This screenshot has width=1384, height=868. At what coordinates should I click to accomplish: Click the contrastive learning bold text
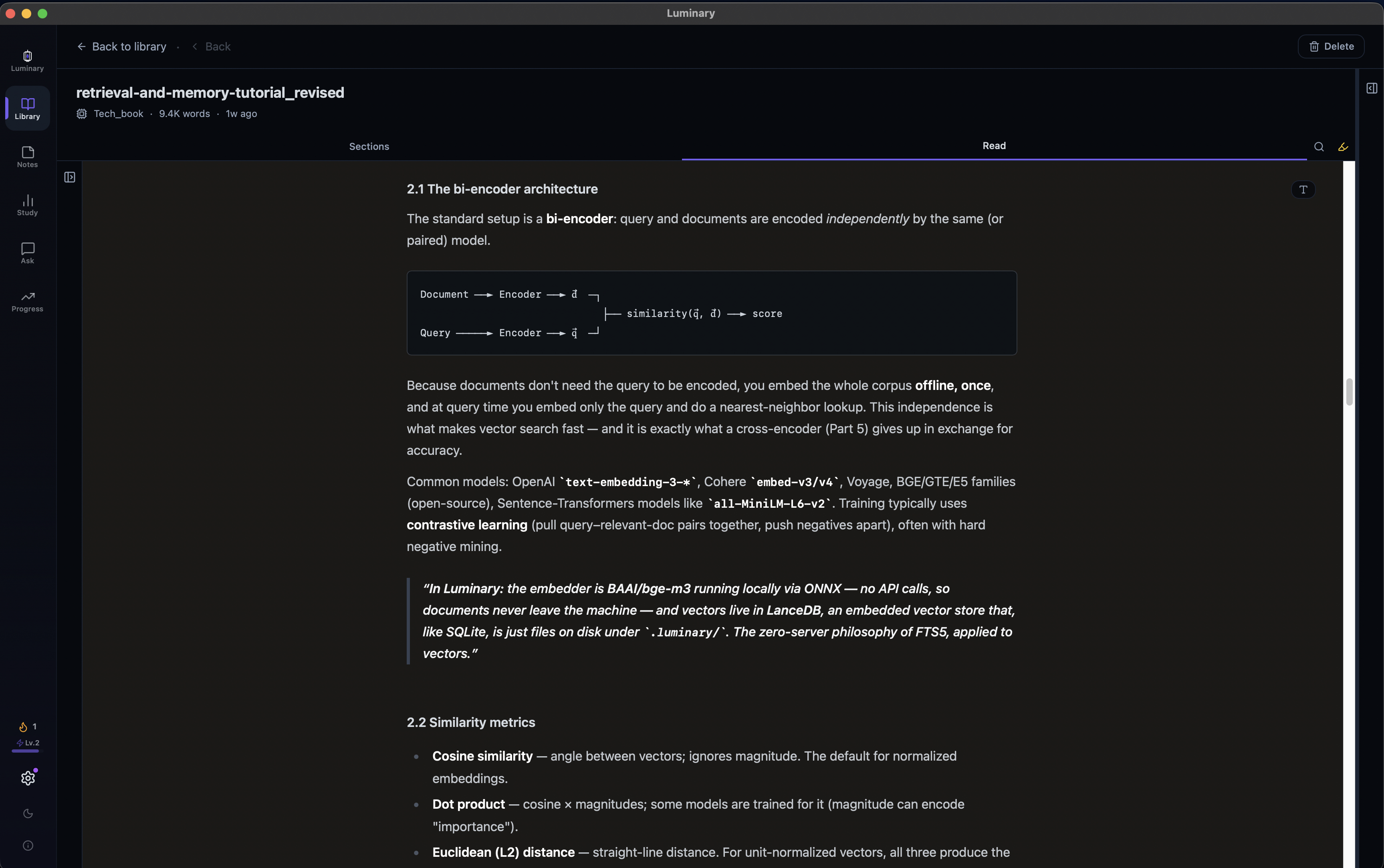pos(467,525)
